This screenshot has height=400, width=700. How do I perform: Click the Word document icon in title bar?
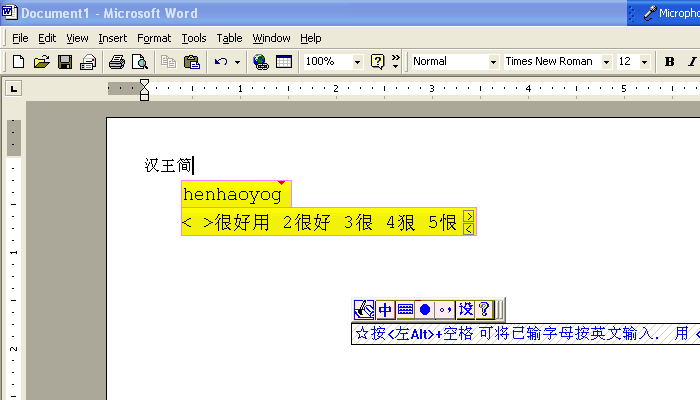9,12
